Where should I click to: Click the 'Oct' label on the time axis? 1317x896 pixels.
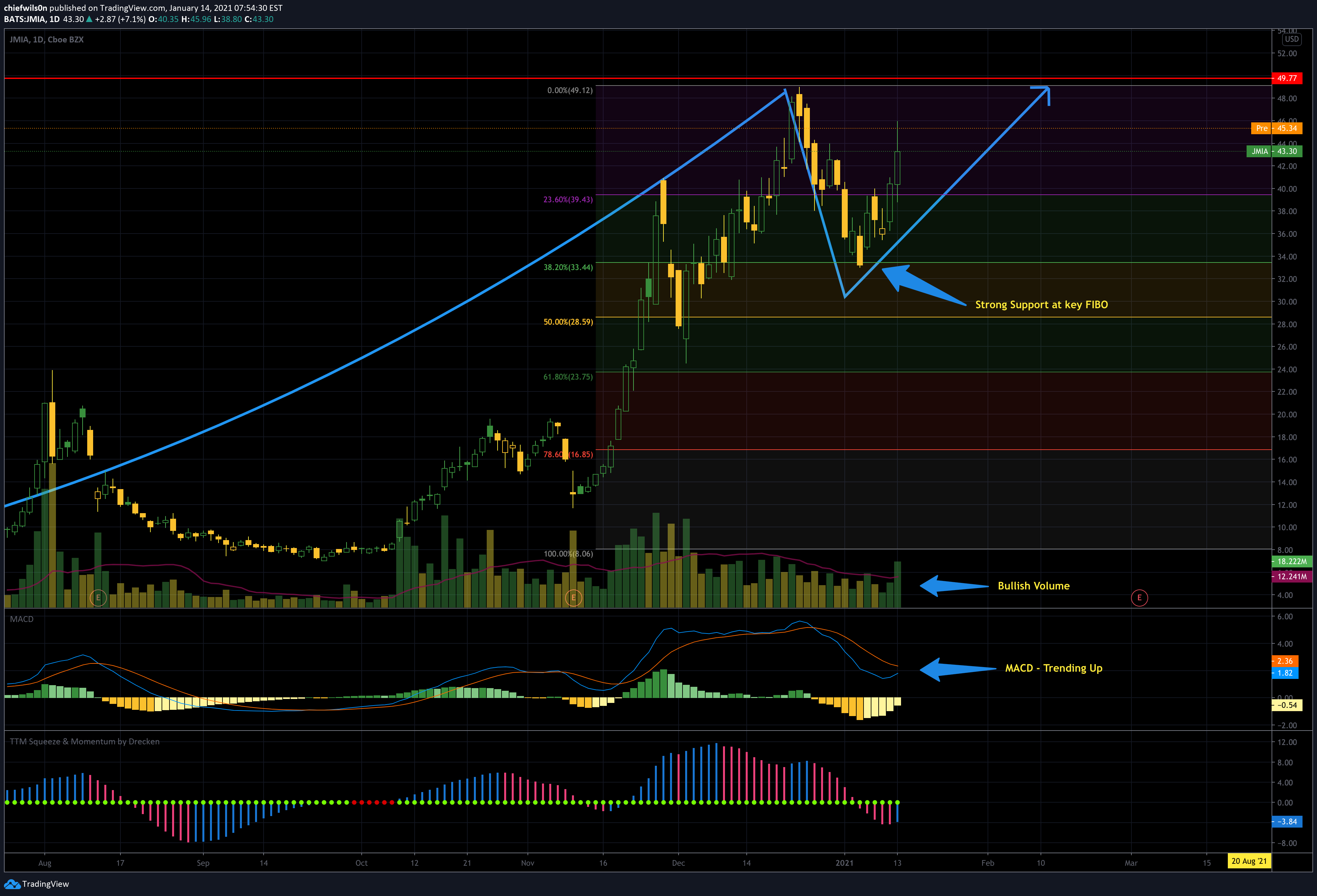coord(362,863)
